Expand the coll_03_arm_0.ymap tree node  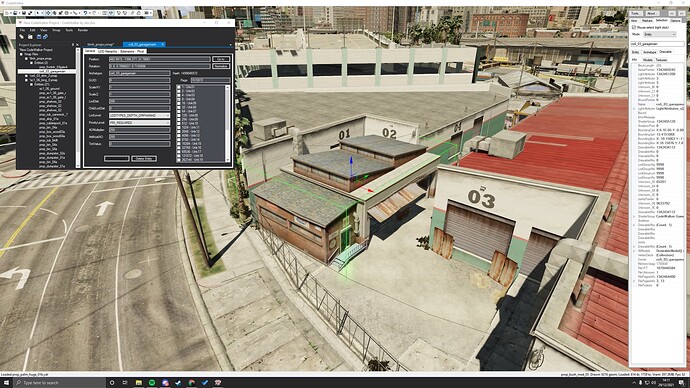[26, 76]
